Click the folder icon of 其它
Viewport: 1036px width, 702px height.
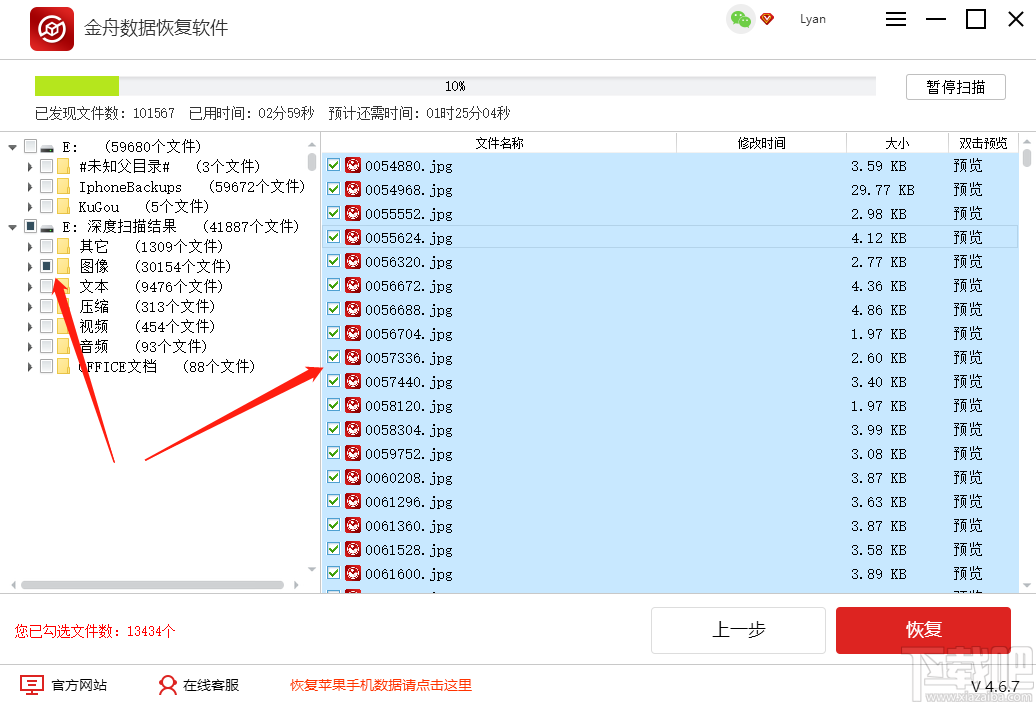(63, 247)
